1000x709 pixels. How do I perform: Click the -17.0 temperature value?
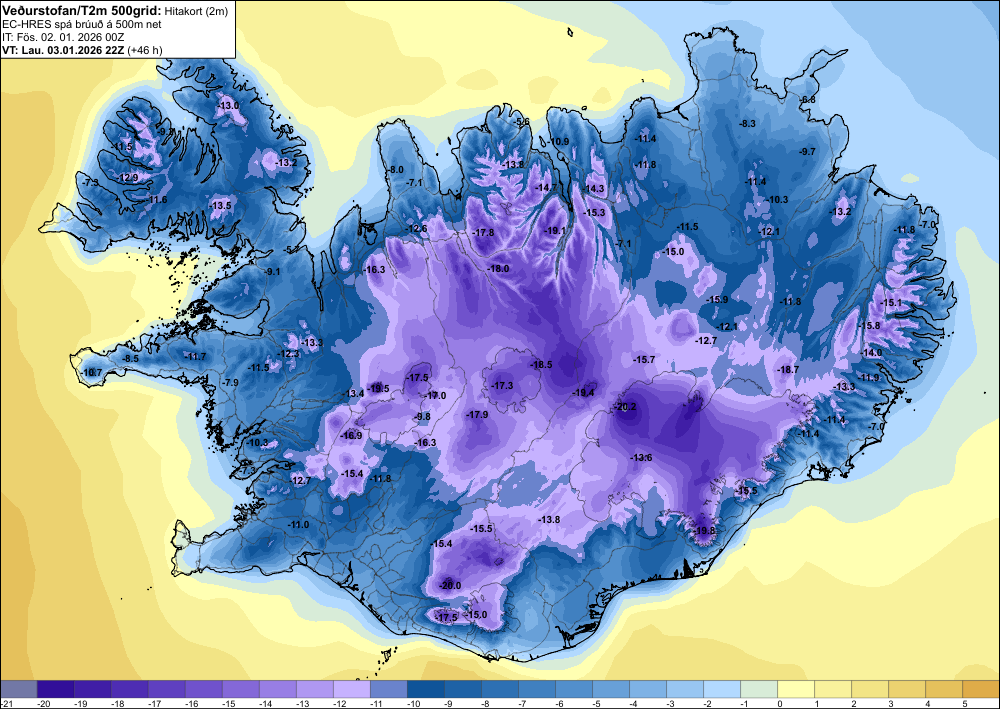(436, 395)
